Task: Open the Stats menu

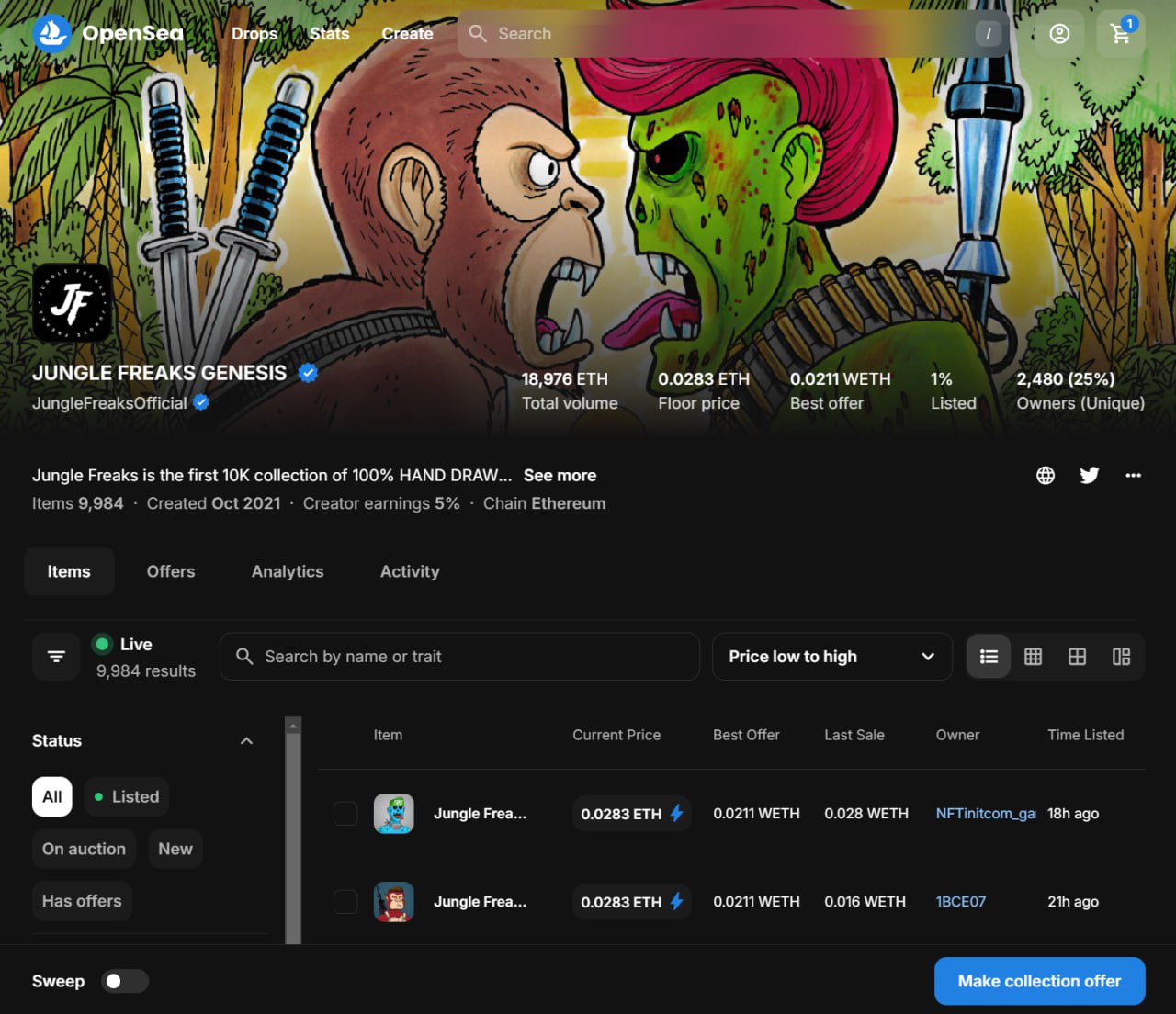Action: (329, 34)
